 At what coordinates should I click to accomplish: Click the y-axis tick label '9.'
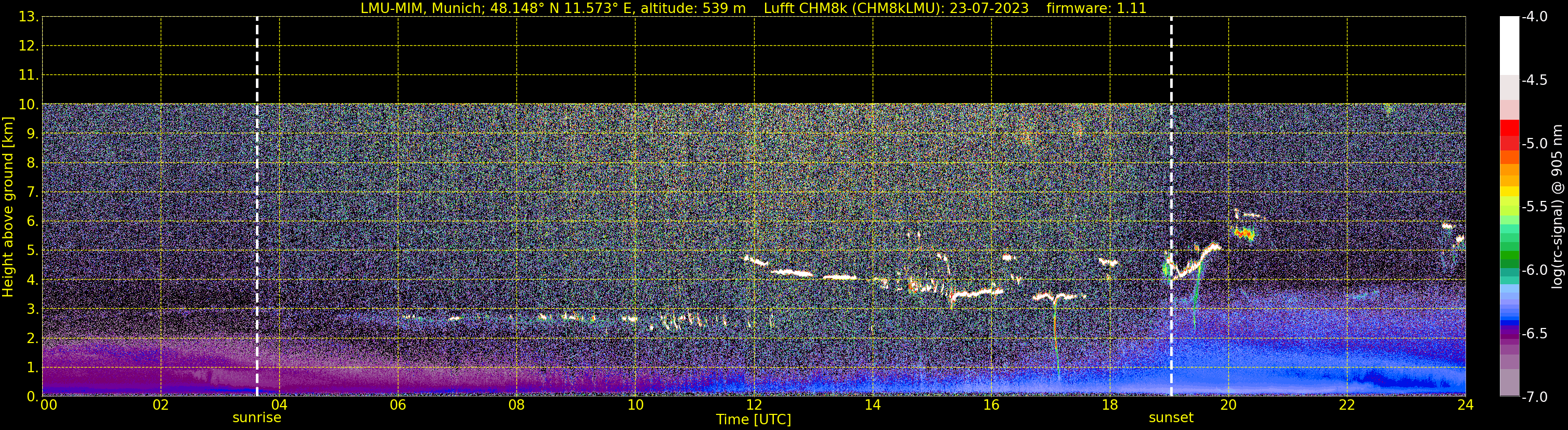[32, 133]
